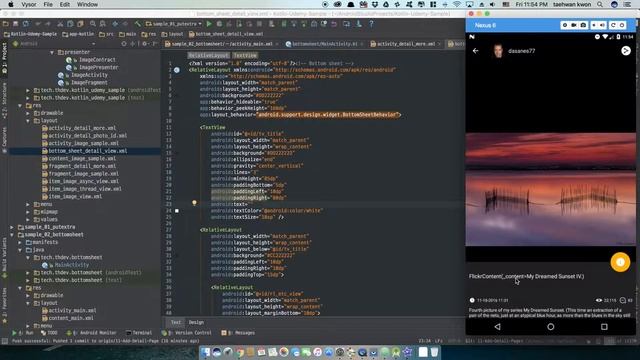Screen dimensions: 640x360
Task: Open the Vysor menu in menu bar
Action: 29,4
